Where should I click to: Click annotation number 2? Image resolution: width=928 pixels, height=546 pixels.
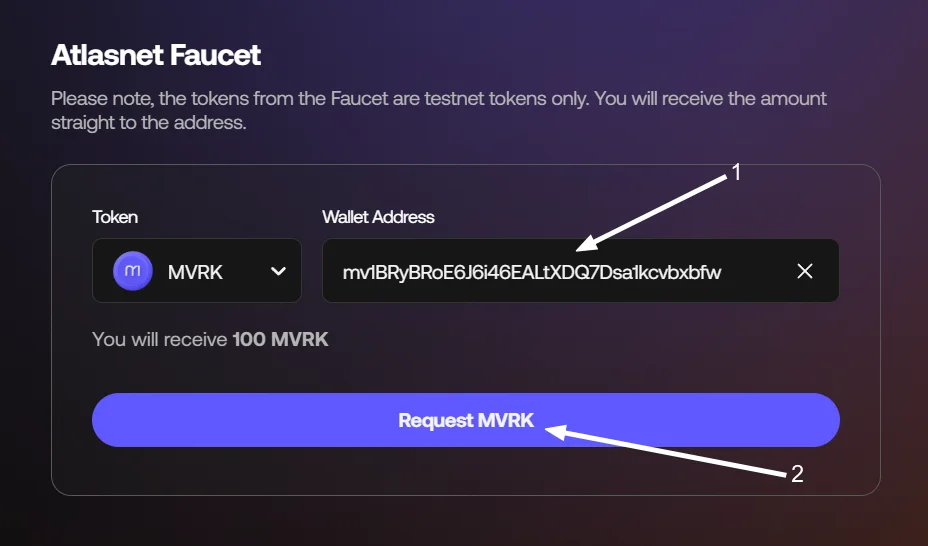[x=797, y=474]
